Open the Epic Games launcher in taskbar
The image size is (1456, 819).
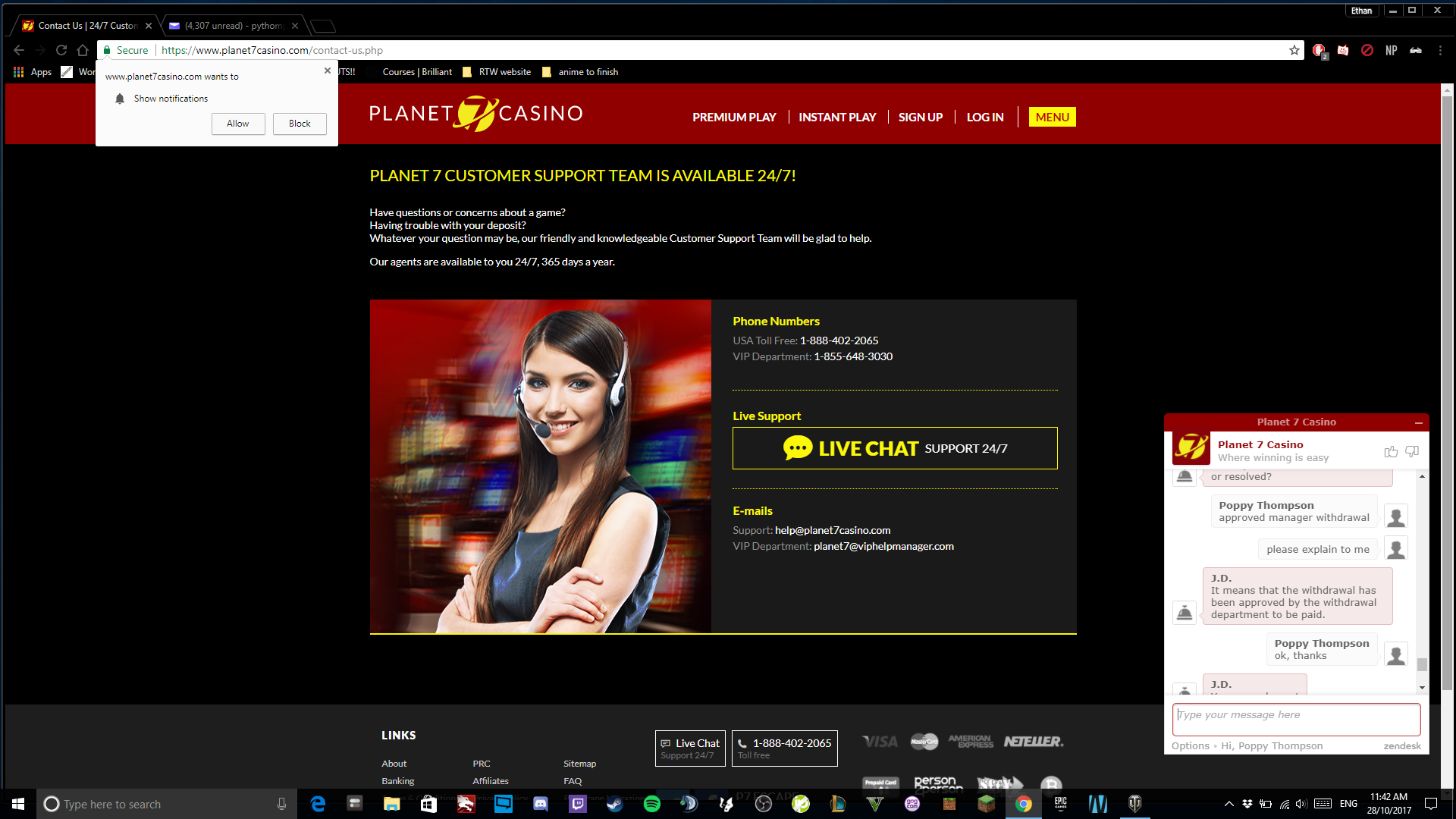[x=1061, y=804]
